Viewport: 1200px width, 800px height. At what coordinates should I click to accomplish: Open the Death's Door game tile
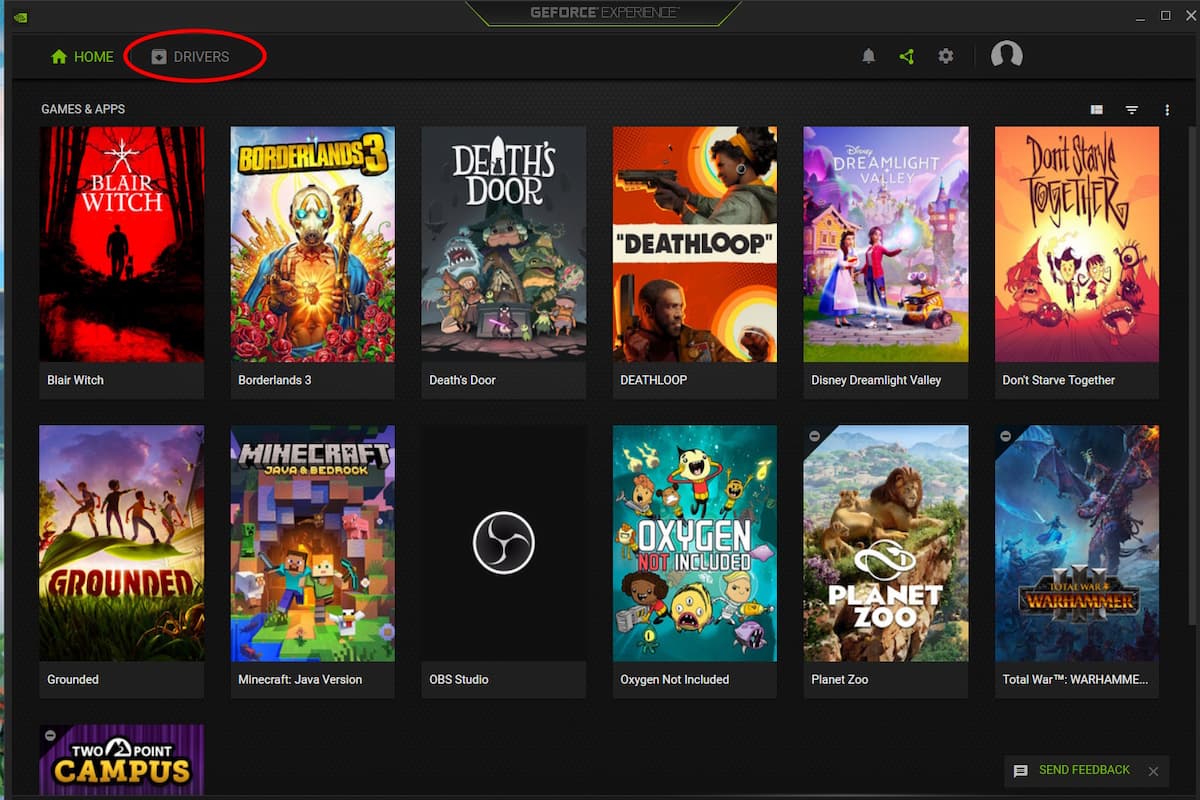click(504, 263)
